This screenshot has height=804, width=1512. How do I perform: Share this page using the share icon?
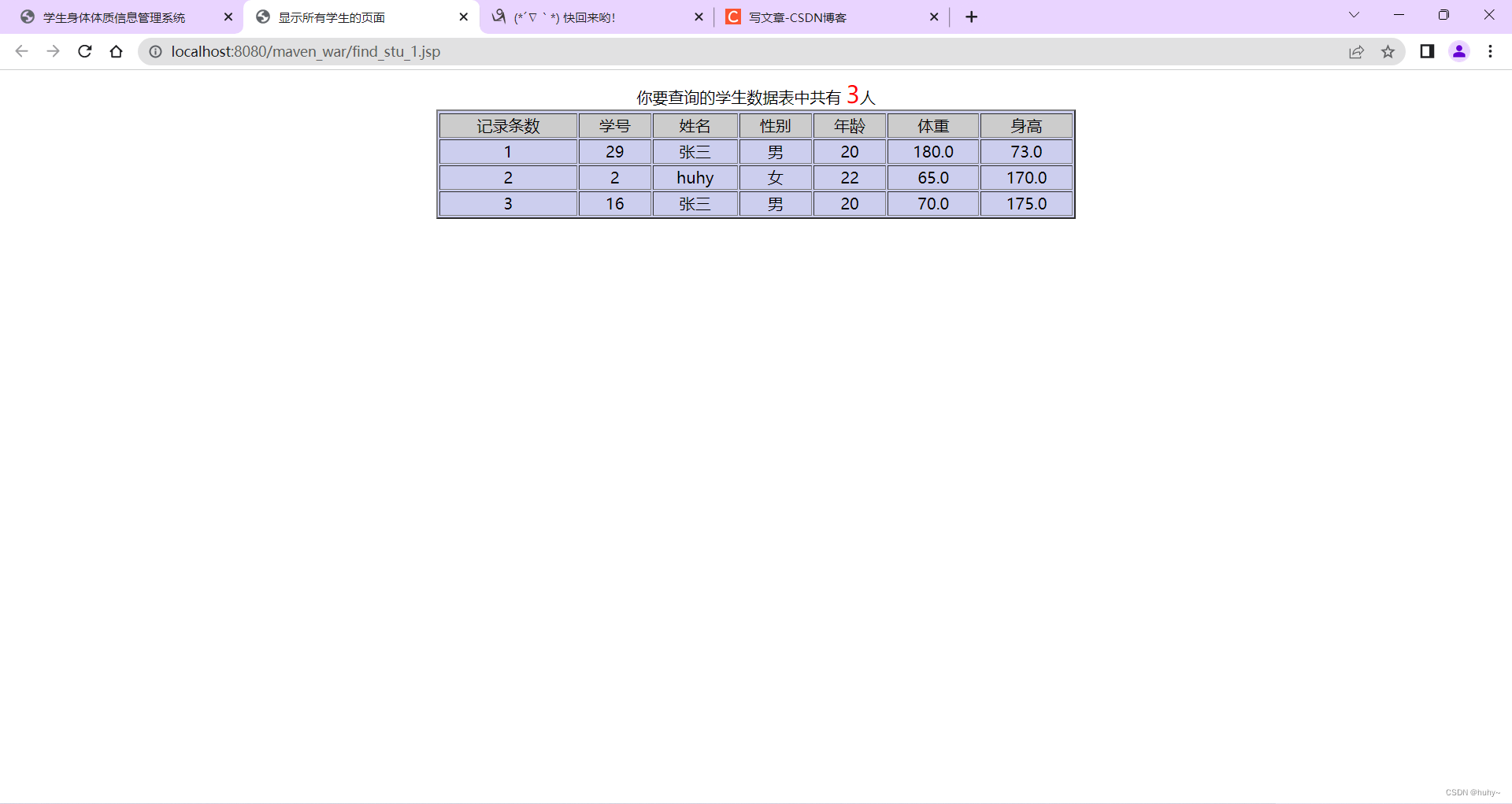tap(1356, 51)
